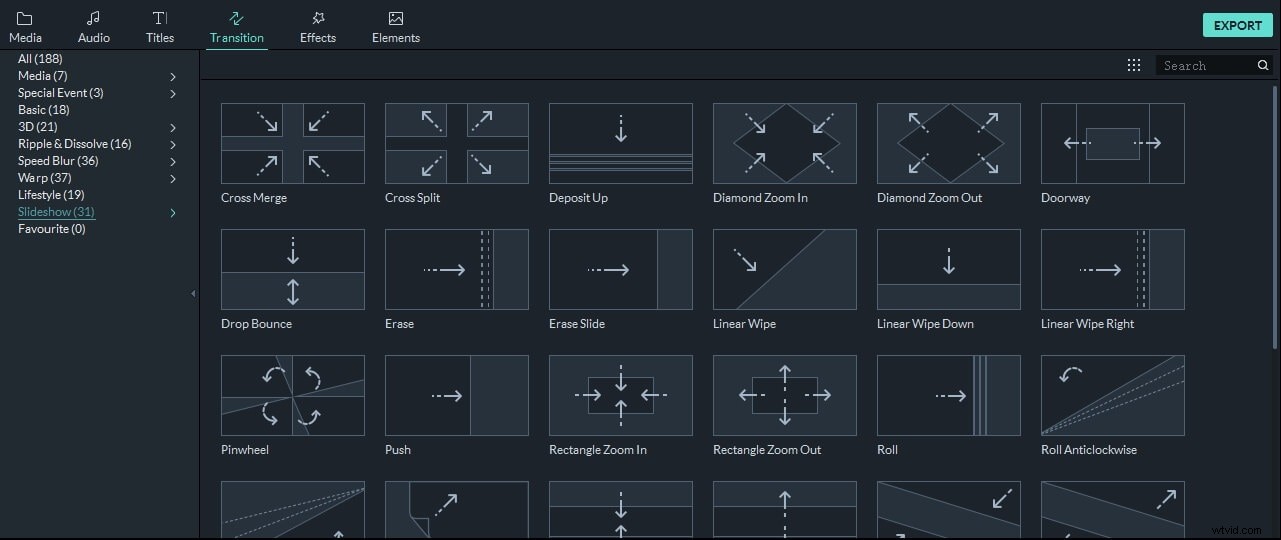Image resolution: width=1281 pixels, height=540 pixels.
Task: Select the Lifestyle (19) category
Action: click(51, 195)
